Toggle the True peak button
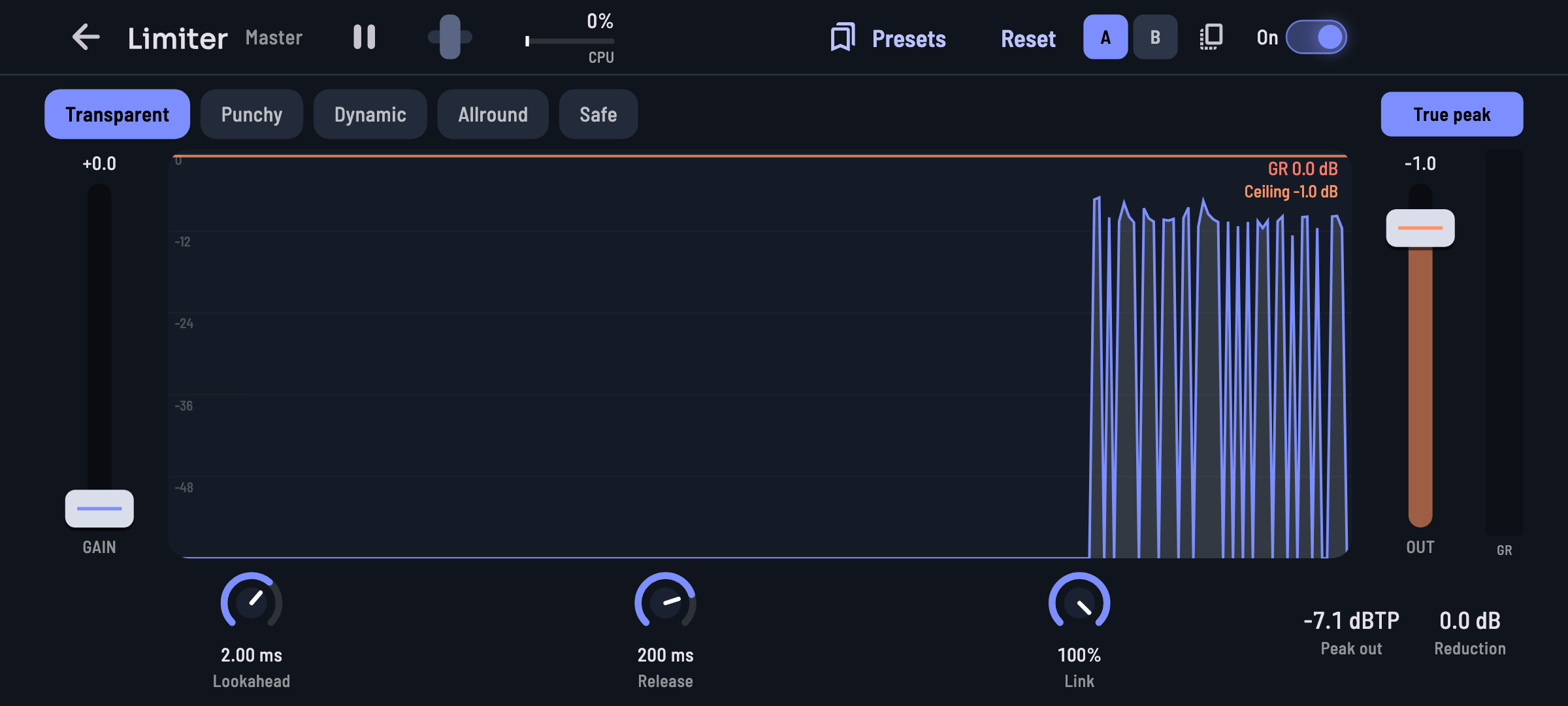 [1452, 114]
